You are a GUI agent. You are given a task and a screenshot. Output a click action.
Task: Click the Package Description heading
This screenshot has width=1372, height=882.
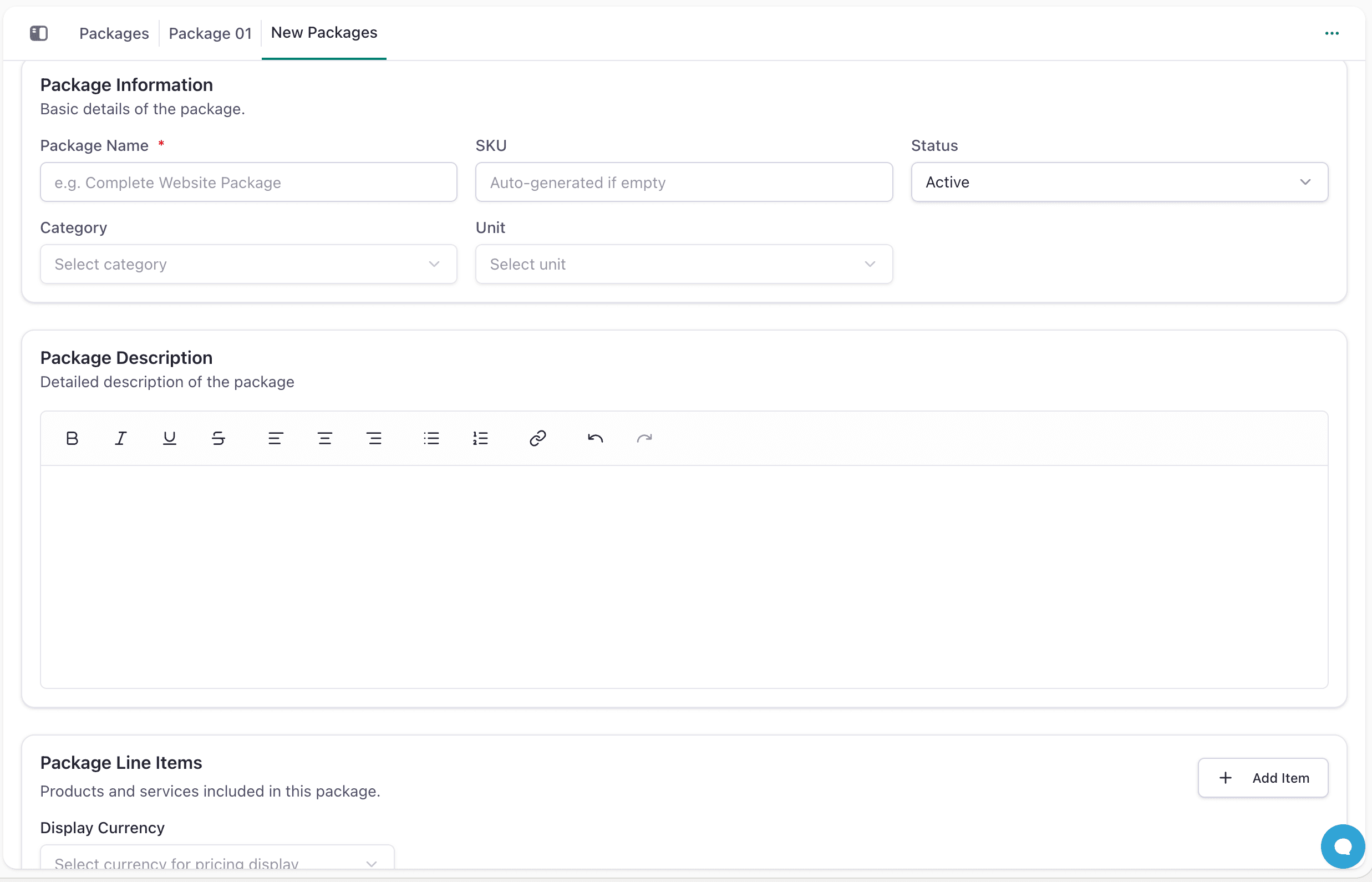(126, 358)
